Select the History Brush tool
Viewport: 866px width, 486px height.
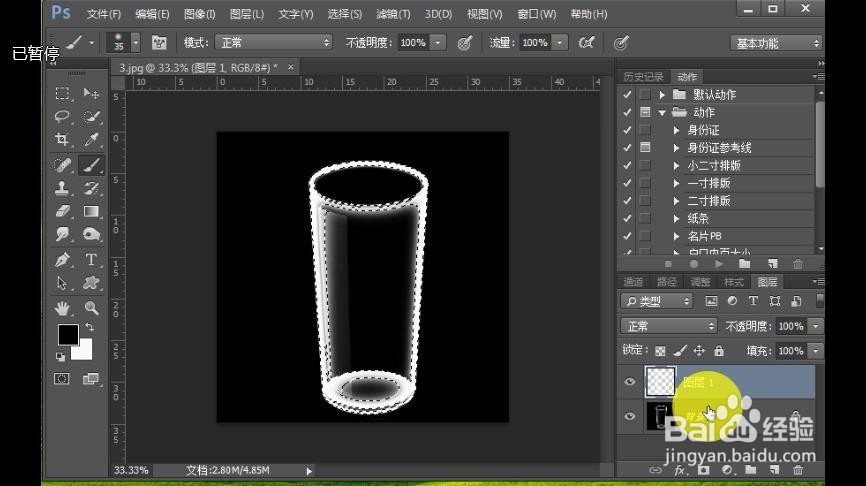(x=91, y=188)
